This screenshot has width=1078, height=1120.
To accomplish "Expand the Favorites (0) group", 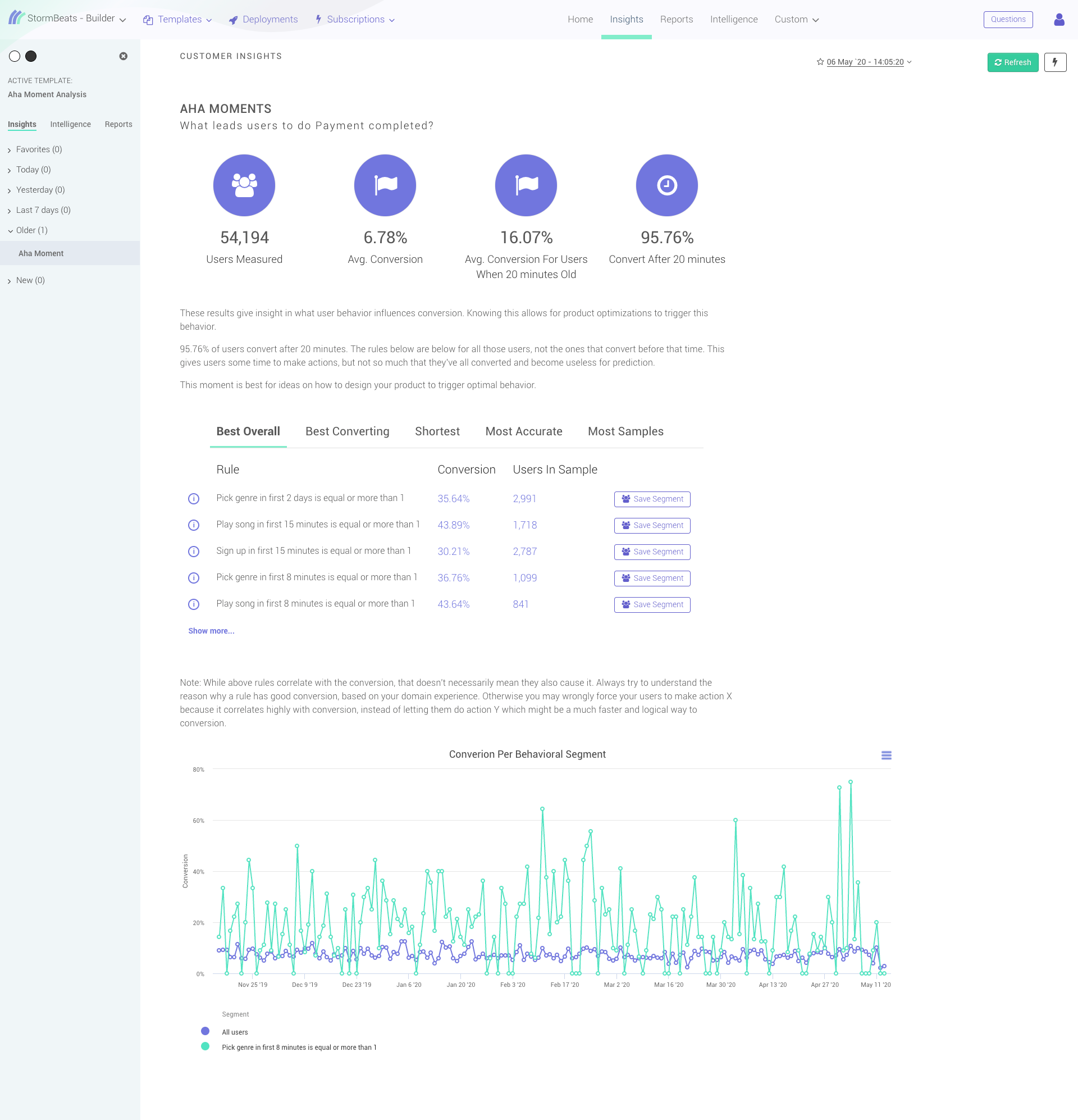I will 39,150.
